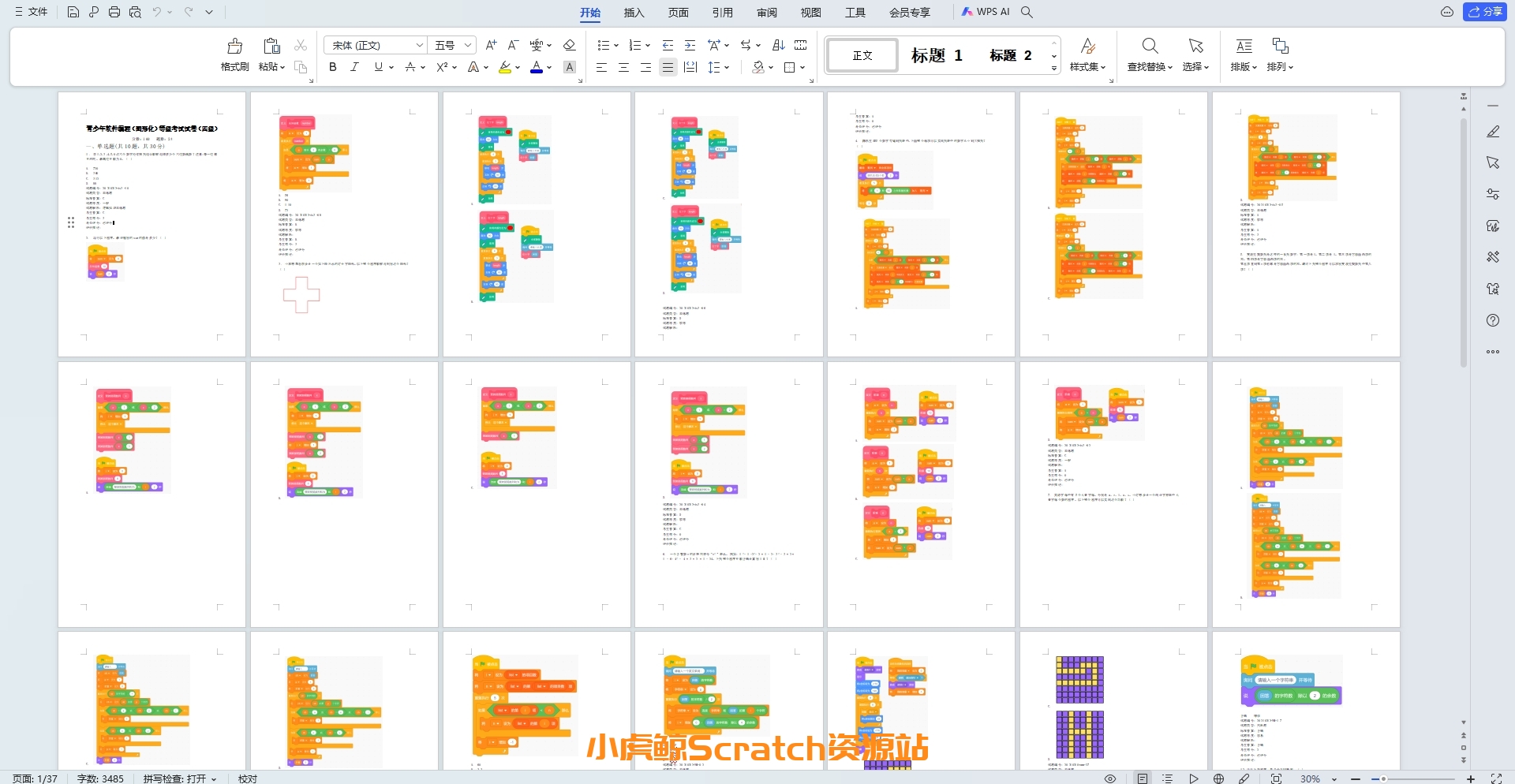Switch to the 插入 tab

pyautogui.click(x=634, y=13)
